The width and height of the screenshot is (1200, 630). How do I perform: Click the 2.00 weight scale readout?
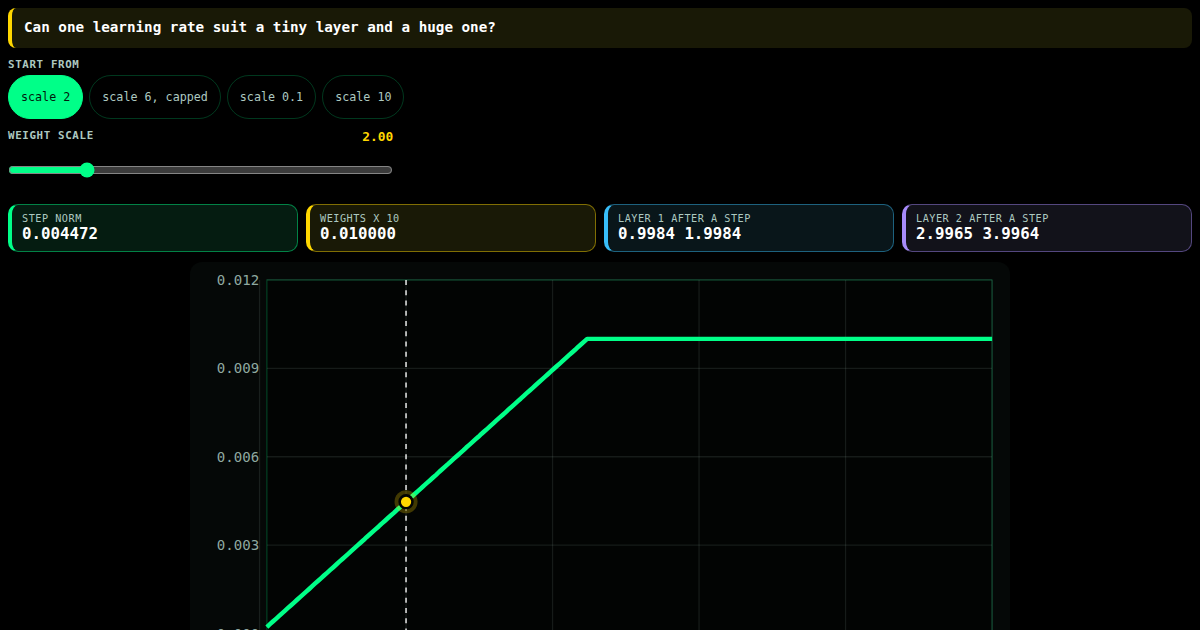pyautogui.click(x=378, y=137)
